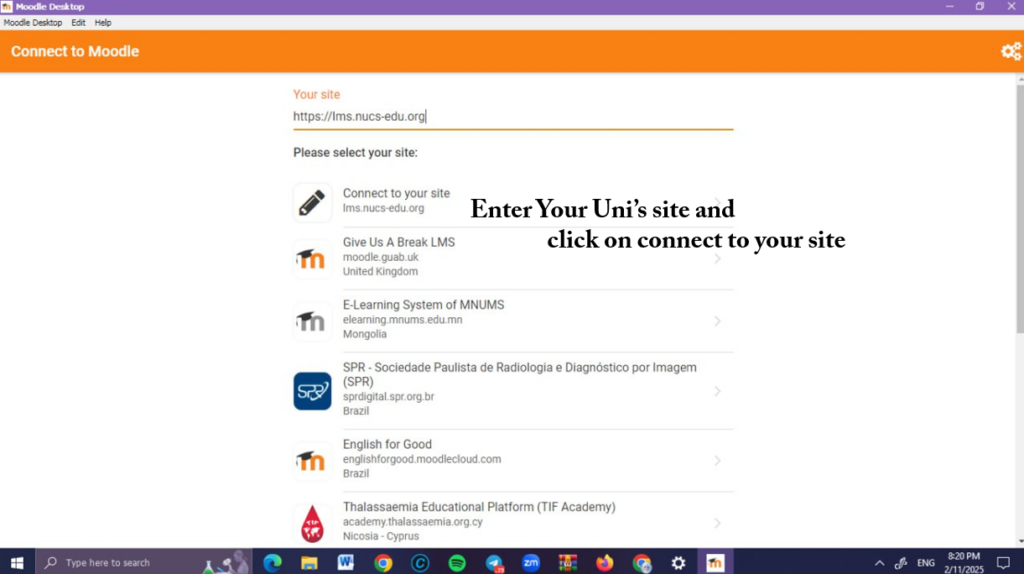The image size is (1024, 574).
Task: Click the Moodle logo of English for Good
Action: (312, 460)
